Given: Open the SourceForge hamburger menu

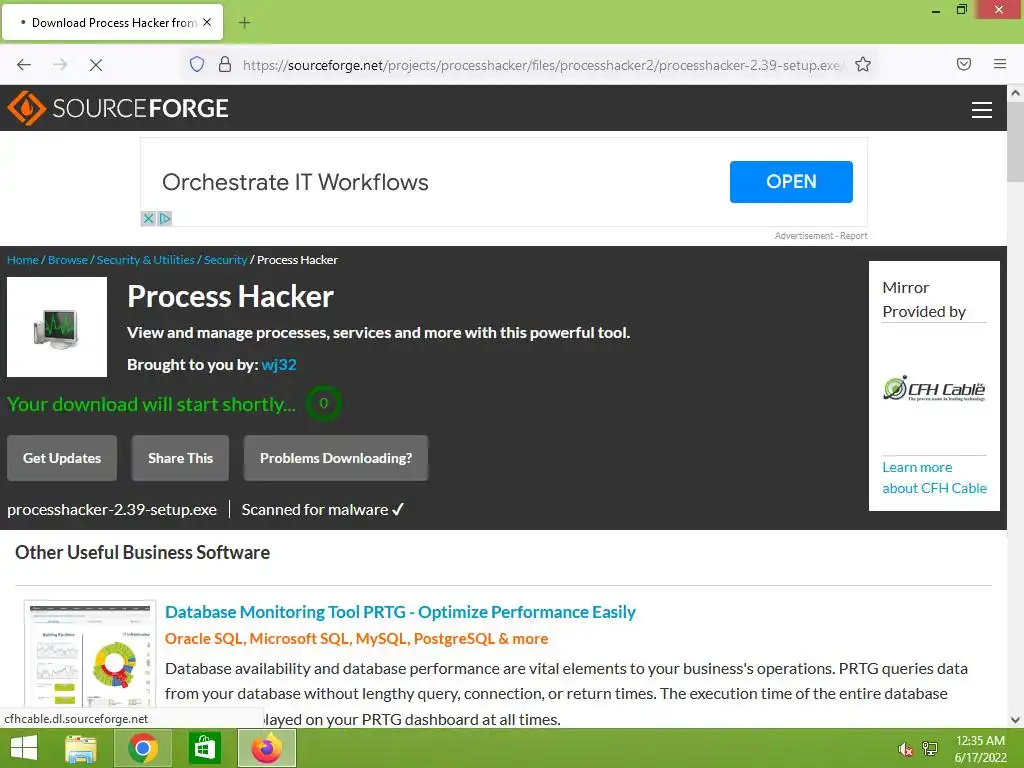Looking at the screenshot, I should click(x=982, y=110).
